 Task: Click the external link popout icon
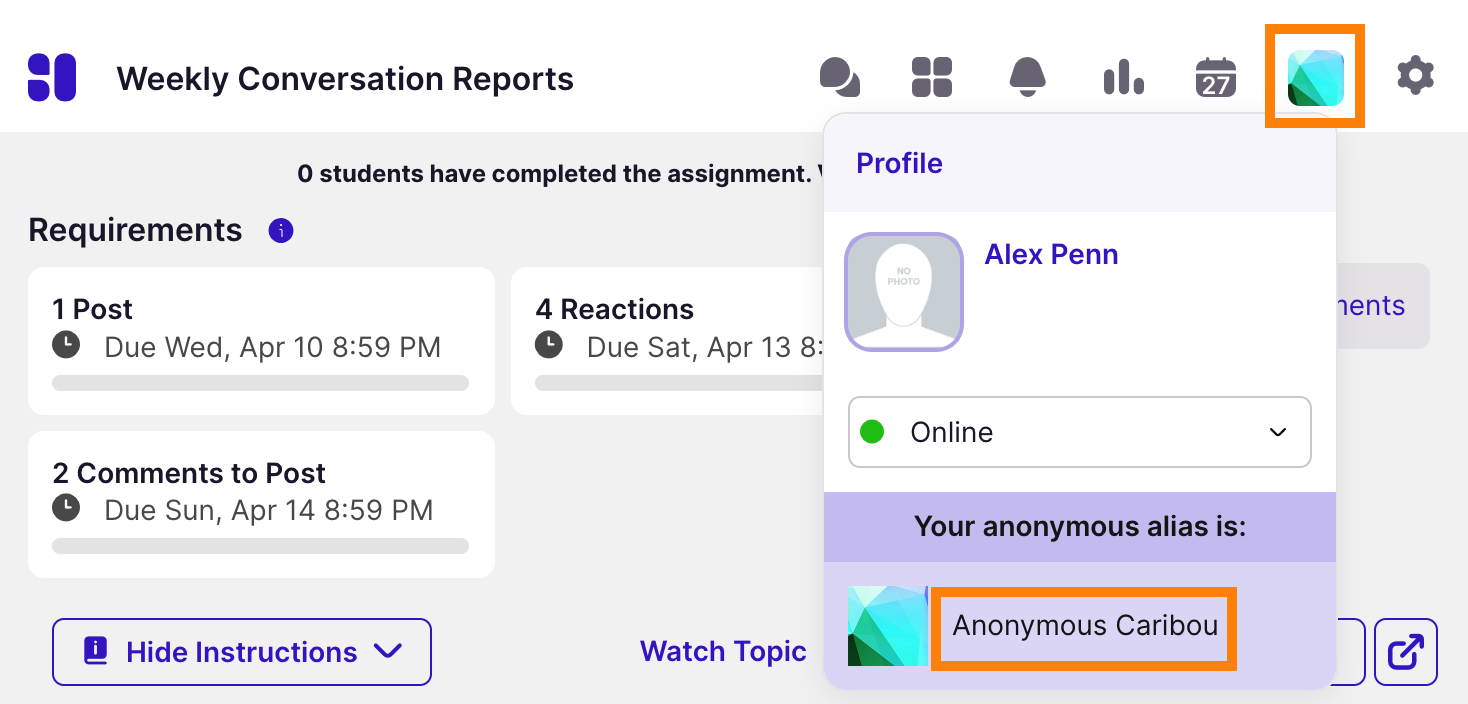(x=1406, y=652)
